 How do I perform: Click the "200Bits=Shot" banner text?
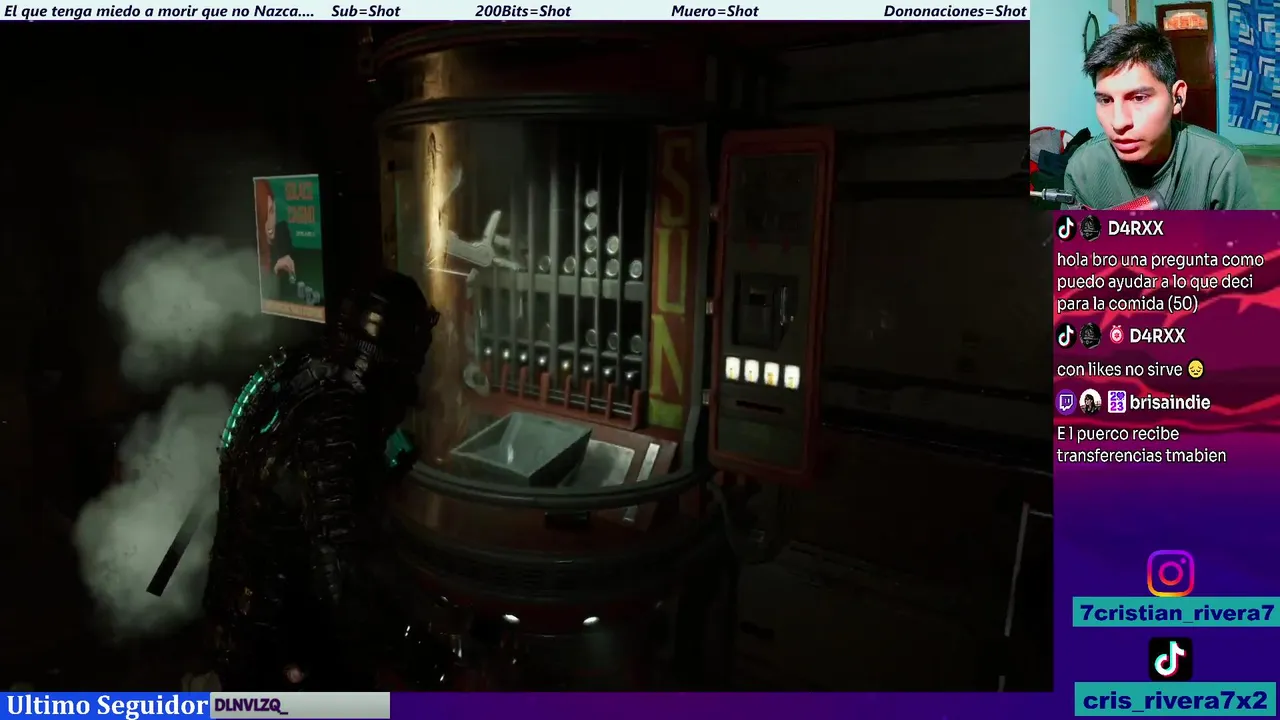click(523, 11)
